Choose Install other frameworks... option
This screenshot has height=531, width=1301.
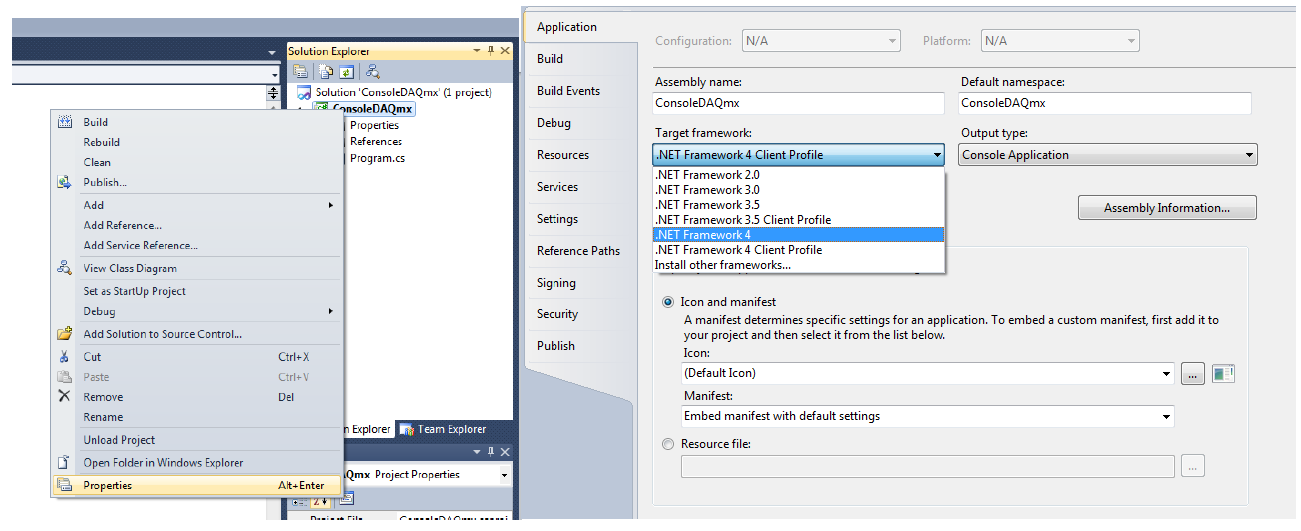[798, 265]
